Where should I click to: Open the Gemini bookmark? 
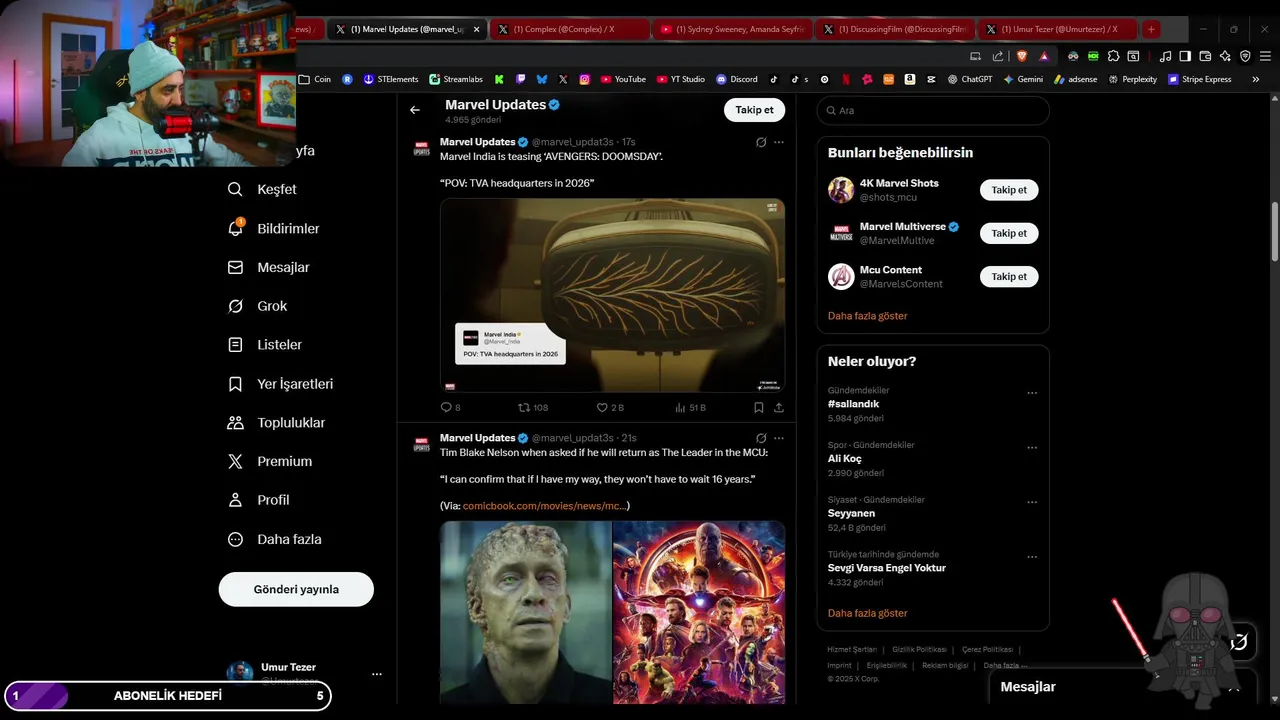point(1022,79)
